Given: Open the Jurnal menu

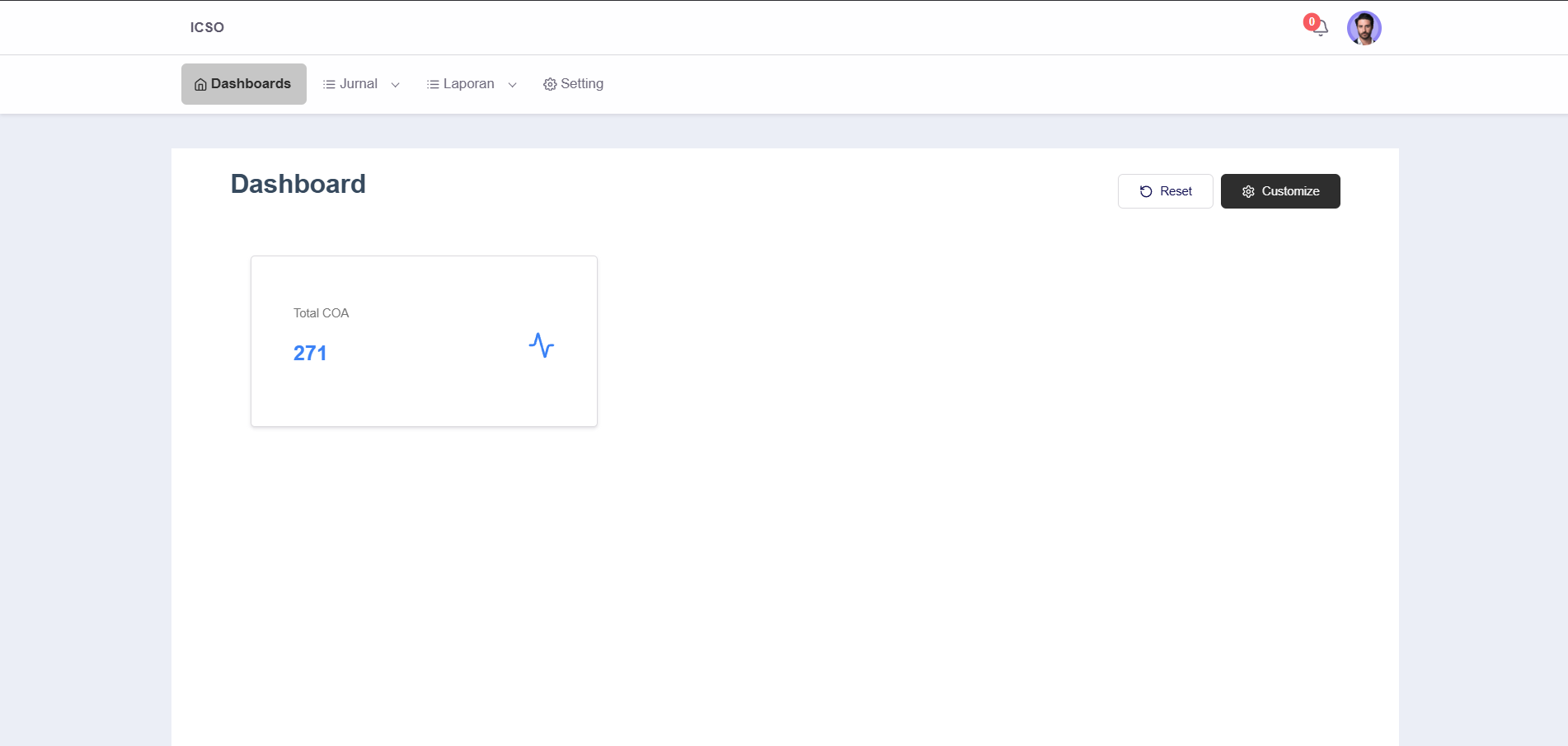Looking at the screenshot, I should pyautogui.click(x=359, y=84).
